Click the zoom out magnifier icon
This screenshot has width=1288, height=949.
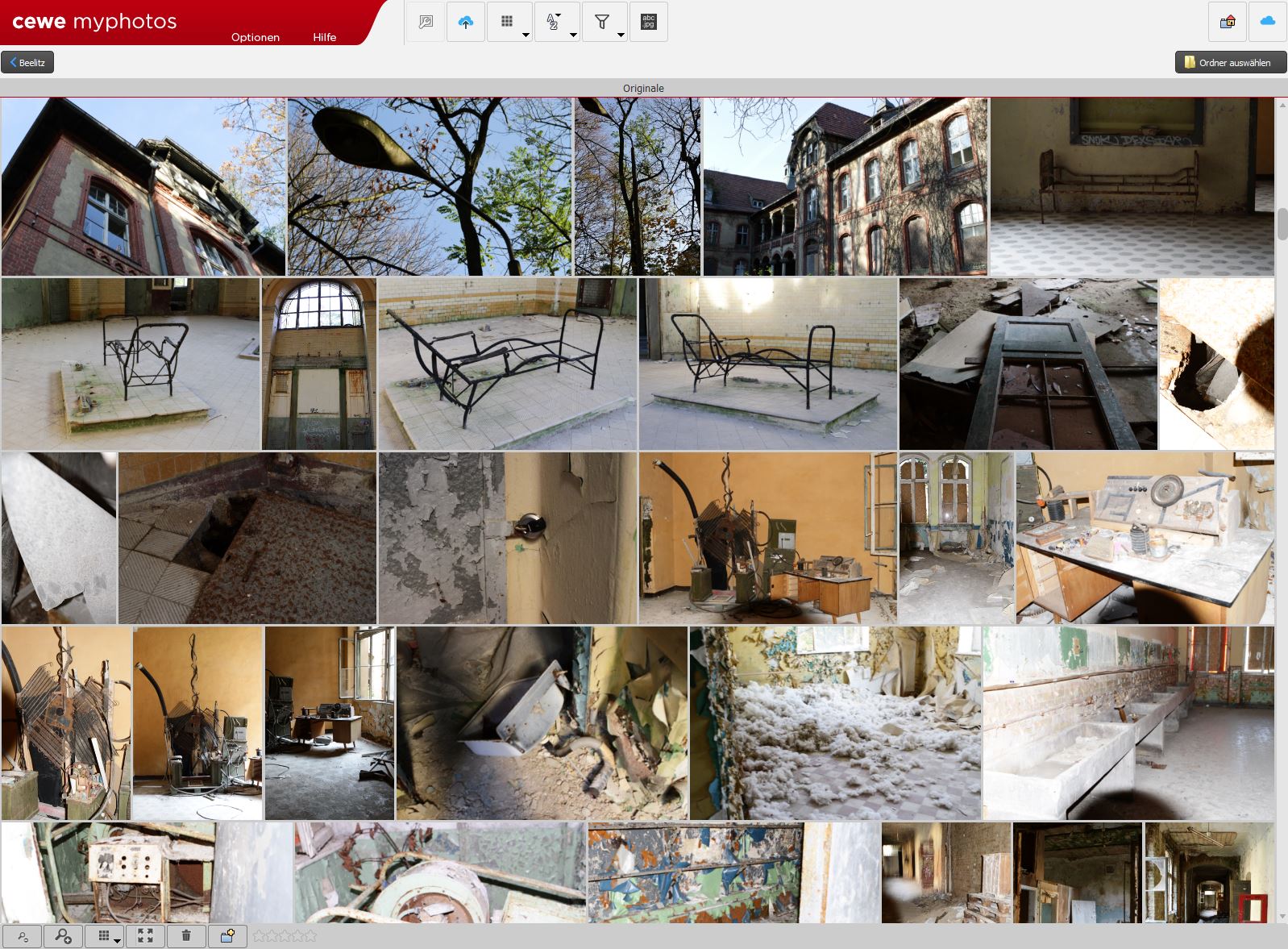click(23, 936)
